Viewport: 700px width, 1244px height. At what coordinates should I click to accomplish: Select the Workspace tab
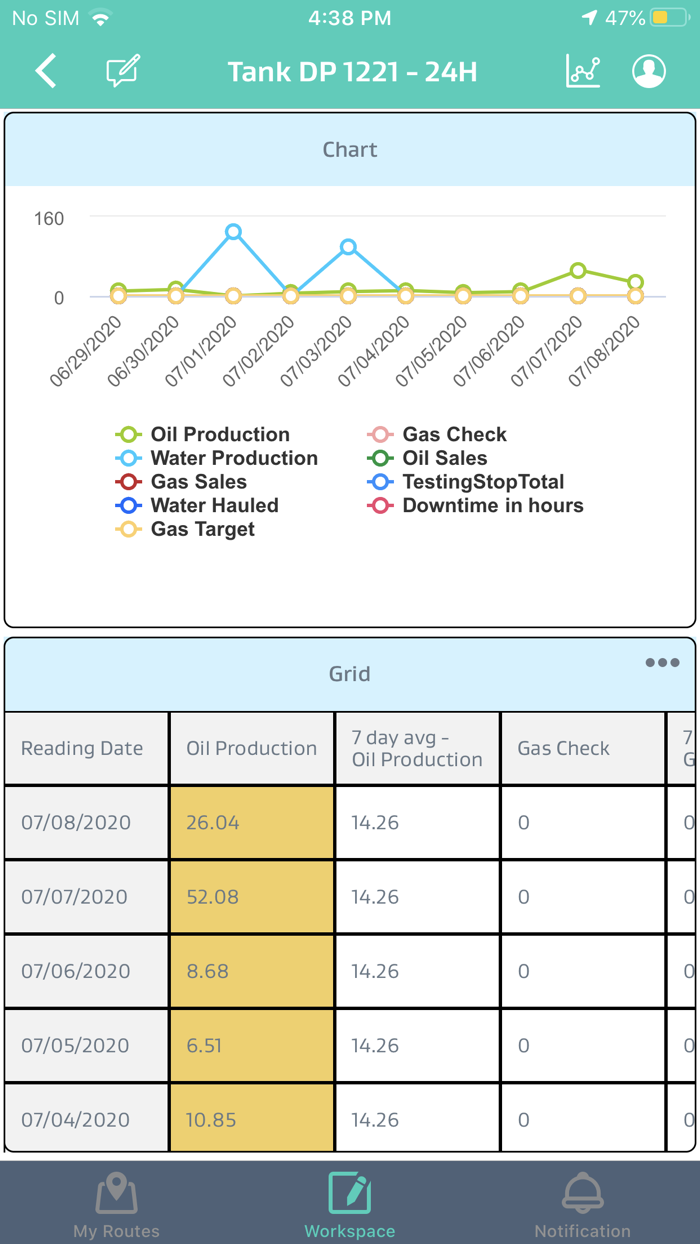coord(350,1204)
